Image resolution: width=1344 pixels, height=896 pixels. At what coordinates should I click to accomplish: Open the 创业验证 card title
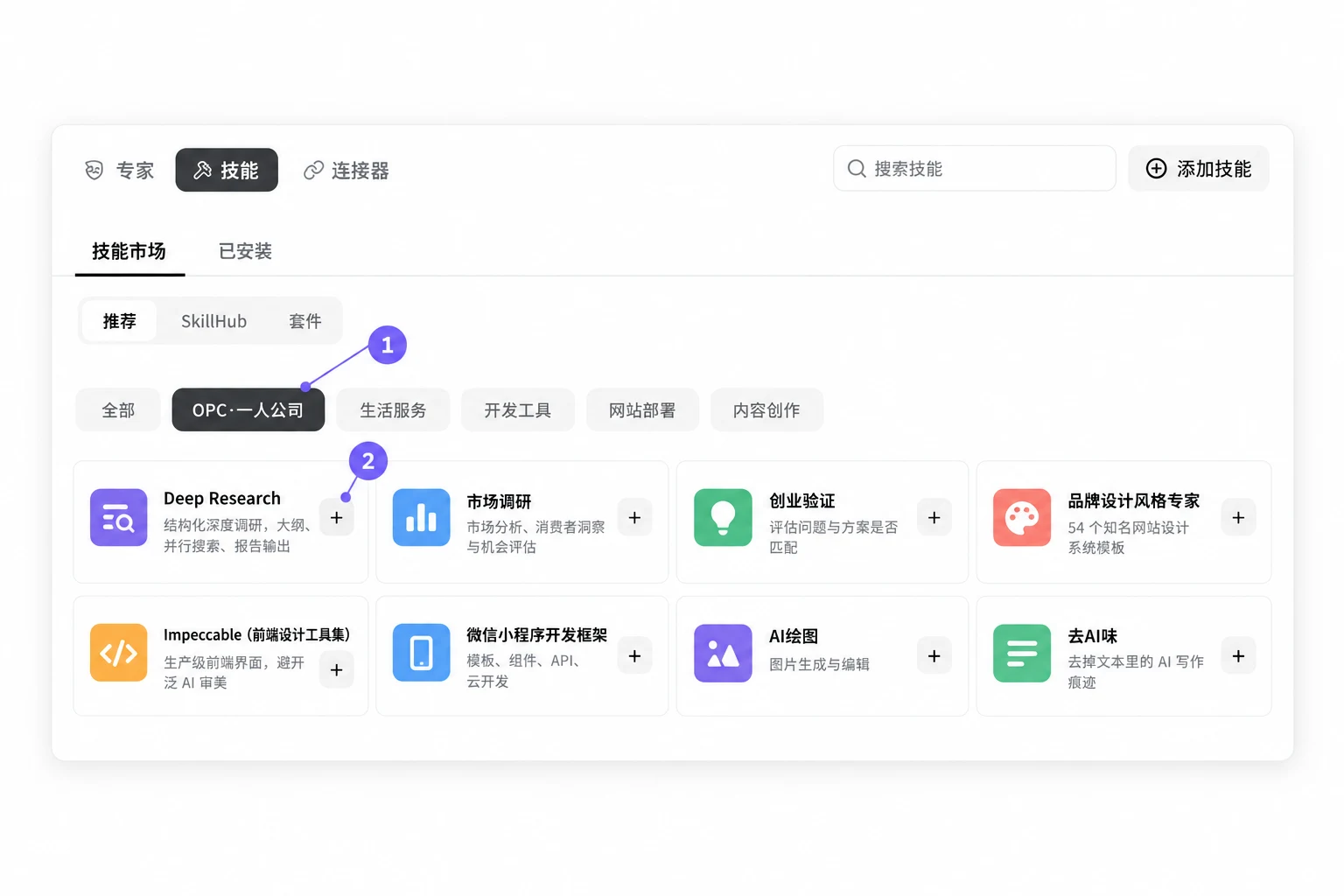pyautogui.click(x=802, y=500)
